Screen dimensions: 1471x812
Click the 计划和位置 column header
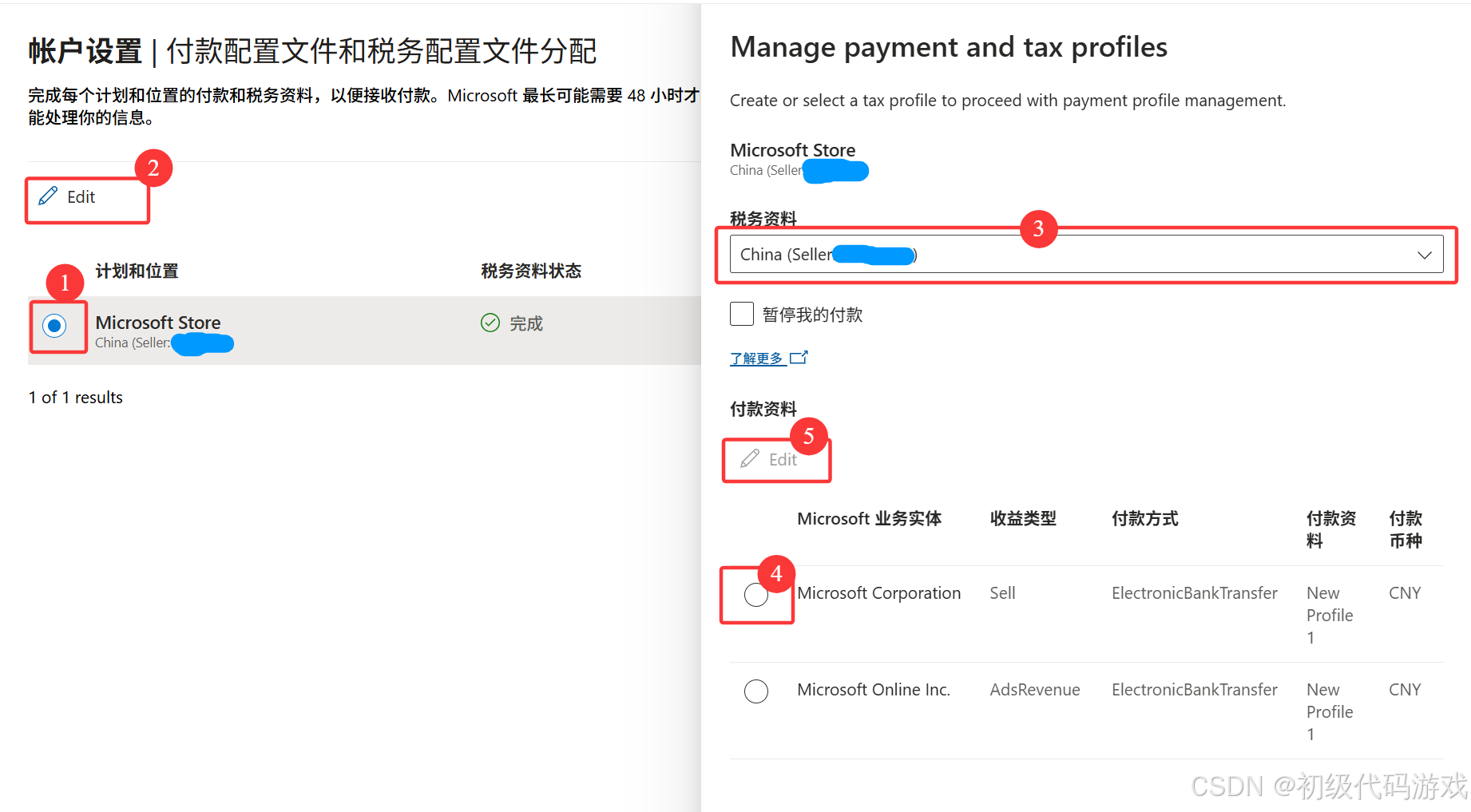pos(137,271)
